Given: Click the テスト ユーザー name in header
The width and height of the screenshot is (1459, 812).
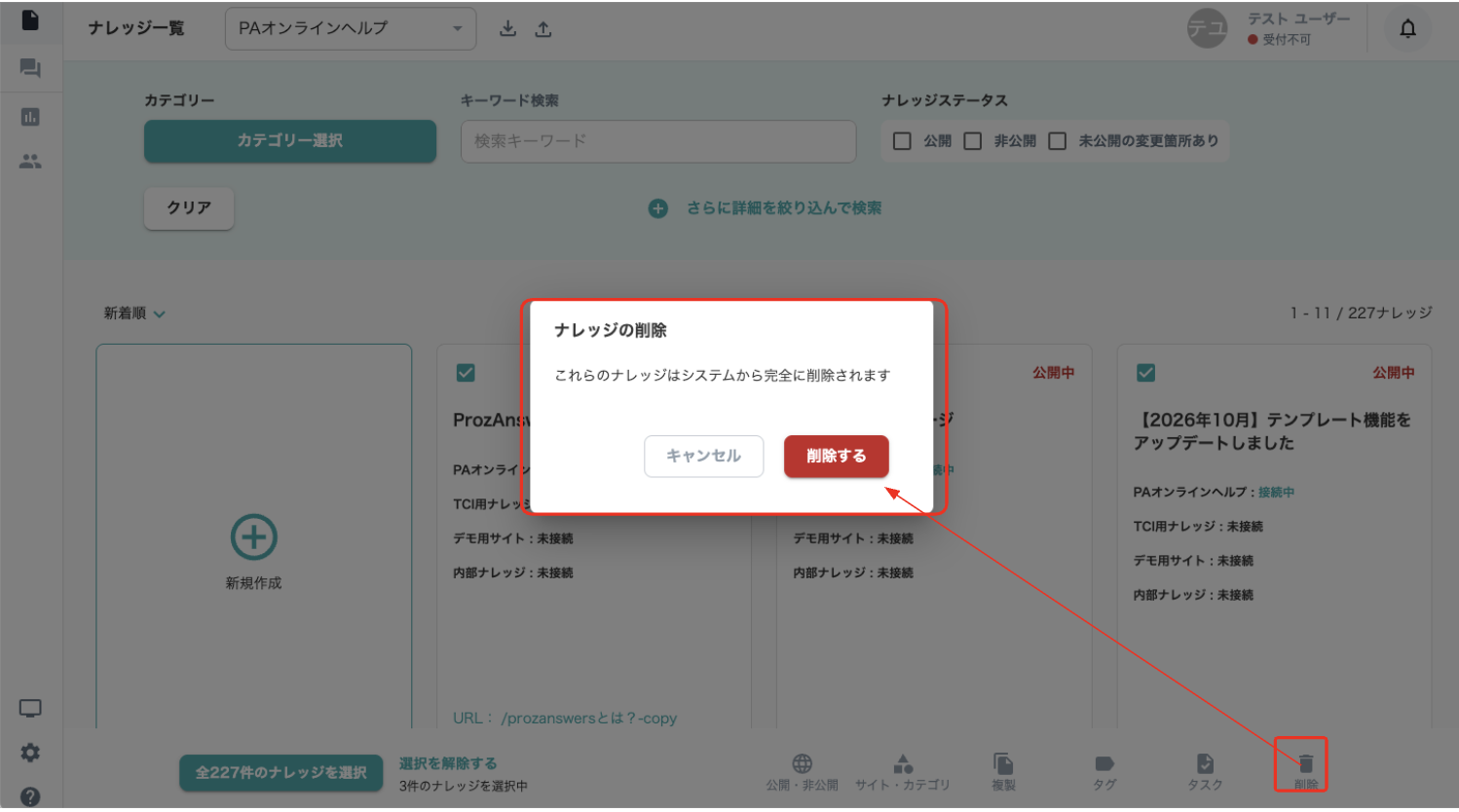Looking at the screenshot, I should [1299, 18].
